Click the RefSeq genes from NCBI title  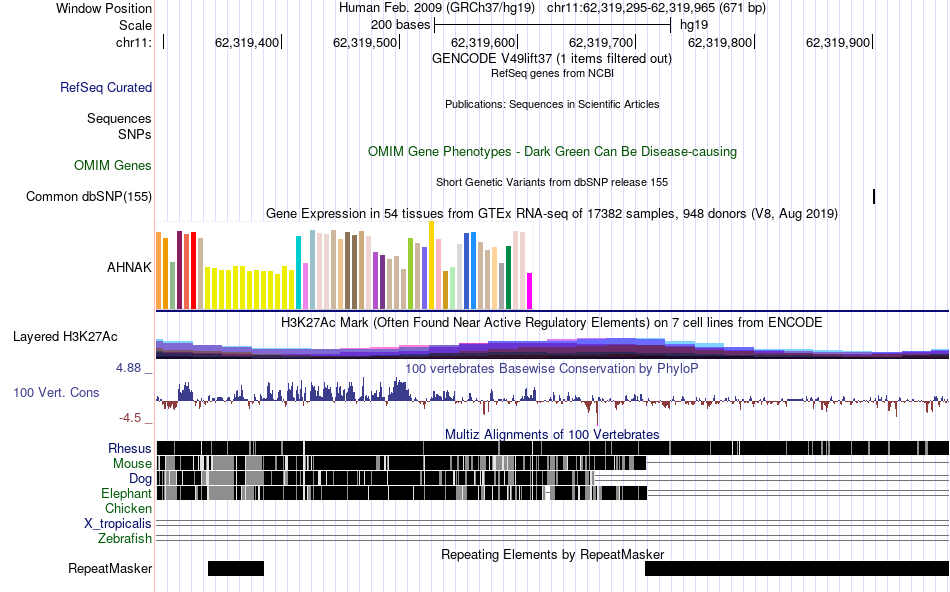click(x=552, y=73)
